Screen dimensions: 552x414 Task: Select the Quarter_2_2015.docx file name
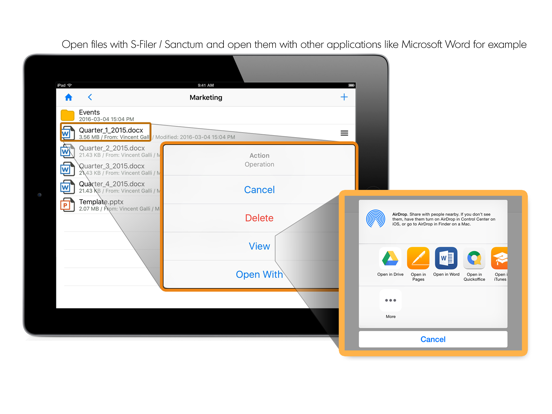pos(112,148)
